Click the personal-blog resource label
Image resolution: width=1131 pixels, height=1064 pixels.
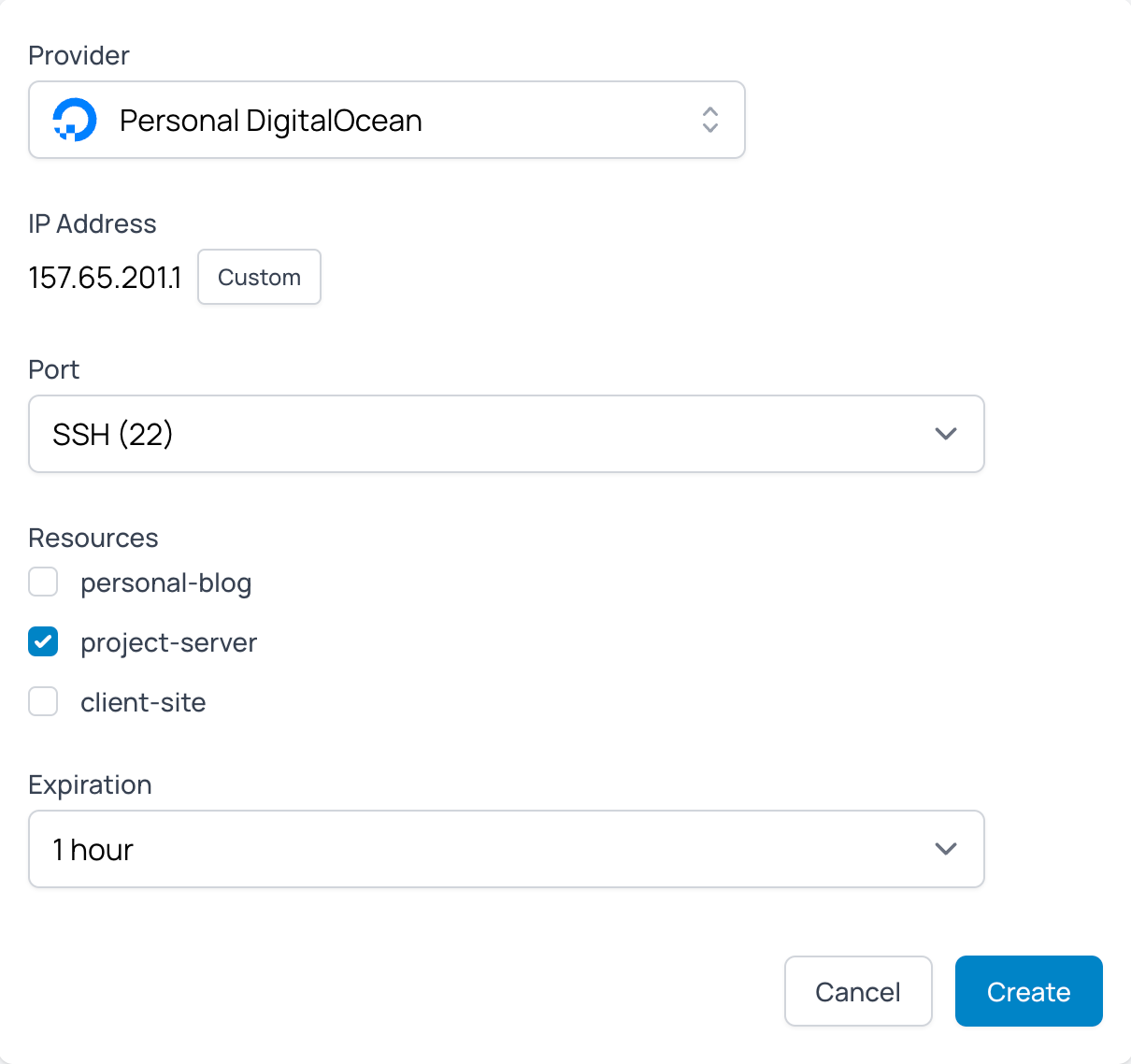[x=166, y=582]
